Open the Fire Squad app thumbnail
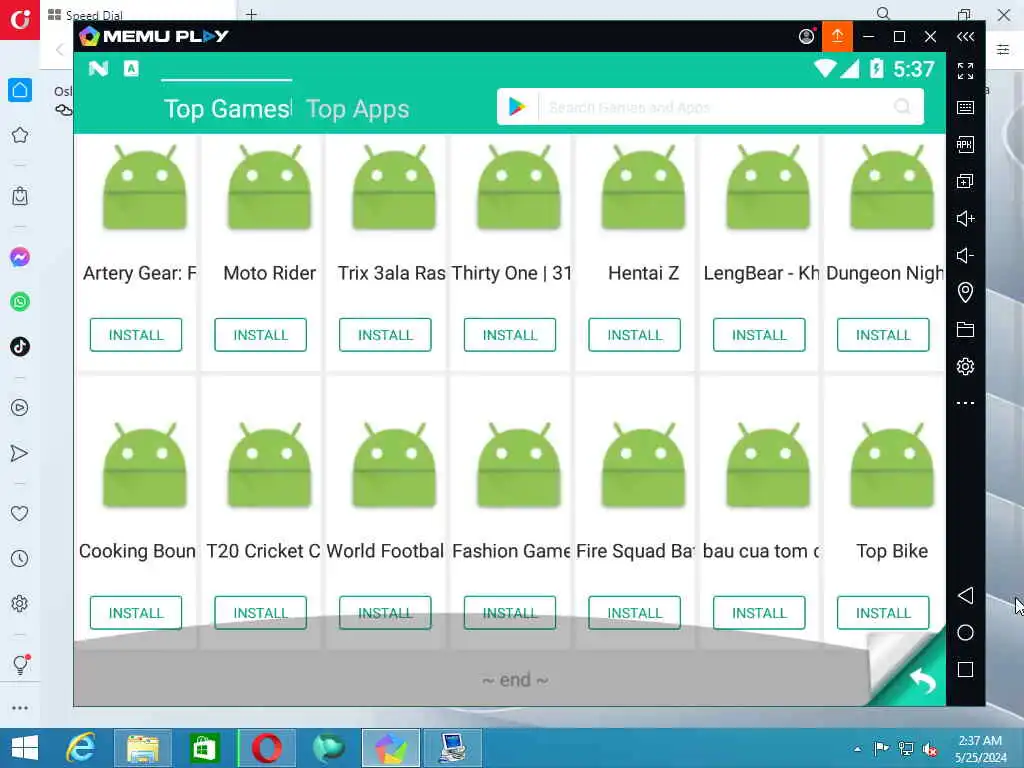Viewport: 1024px width, 768px height. (x=643, y=466)
